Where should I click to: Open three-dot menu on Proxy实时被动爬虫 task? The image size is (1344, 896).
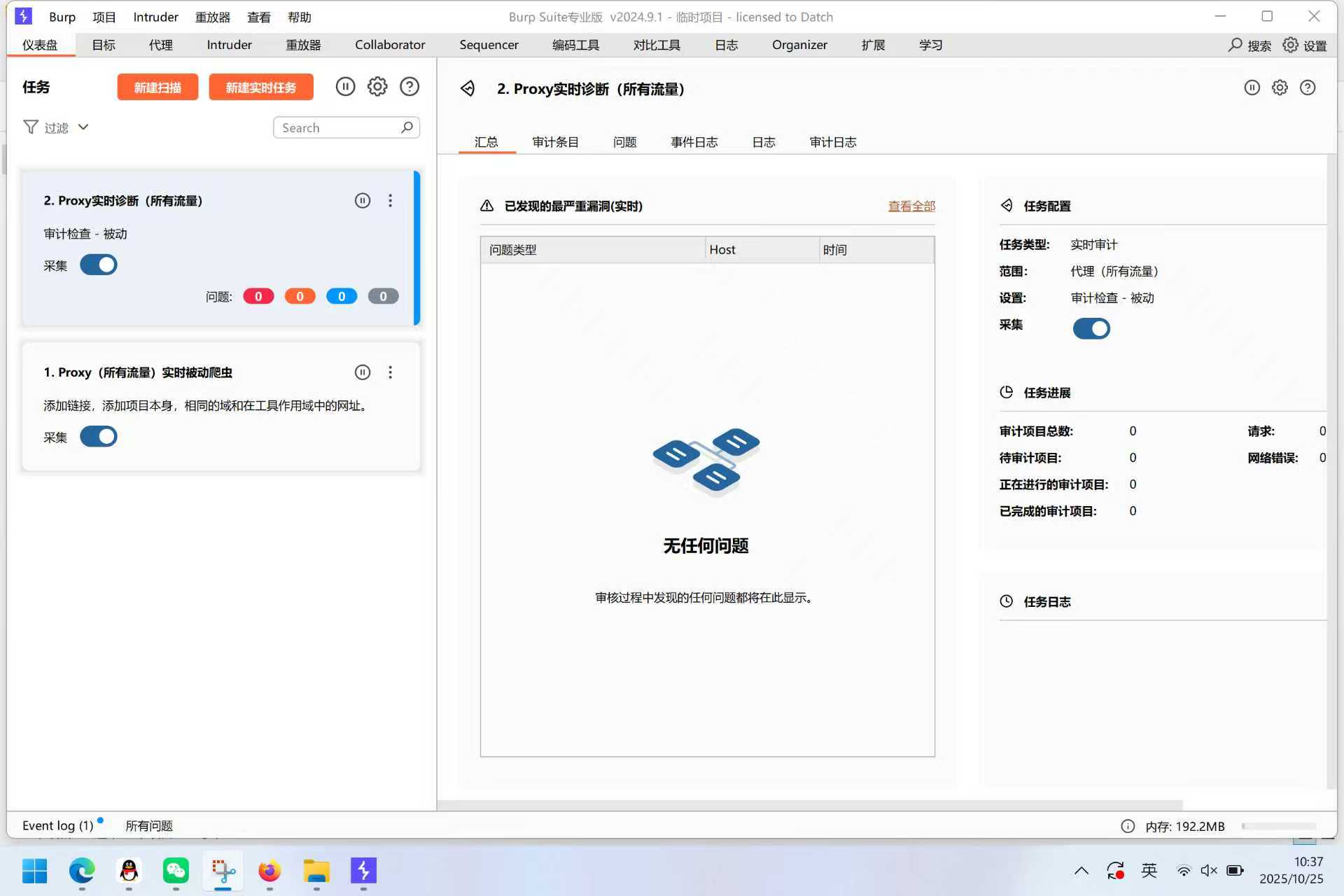(x=391, y=372)
